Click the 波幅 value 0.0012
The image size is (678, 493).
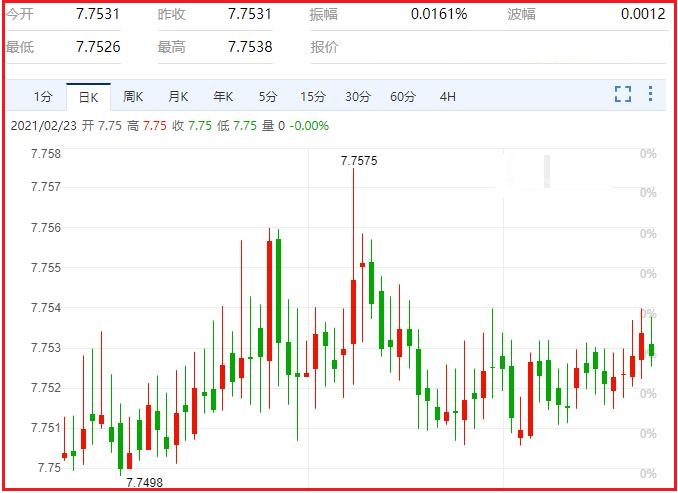tap(643, 14)
